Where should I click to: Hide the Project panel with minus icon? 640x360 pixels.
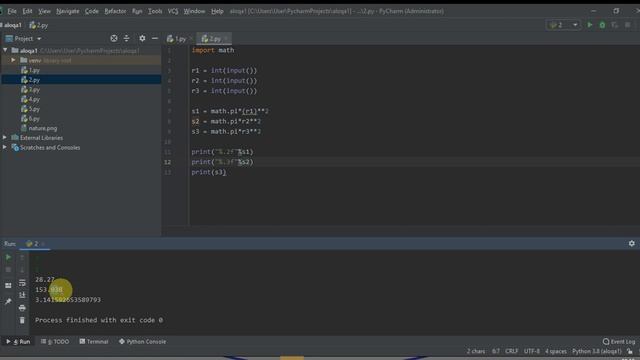point(155,38)
